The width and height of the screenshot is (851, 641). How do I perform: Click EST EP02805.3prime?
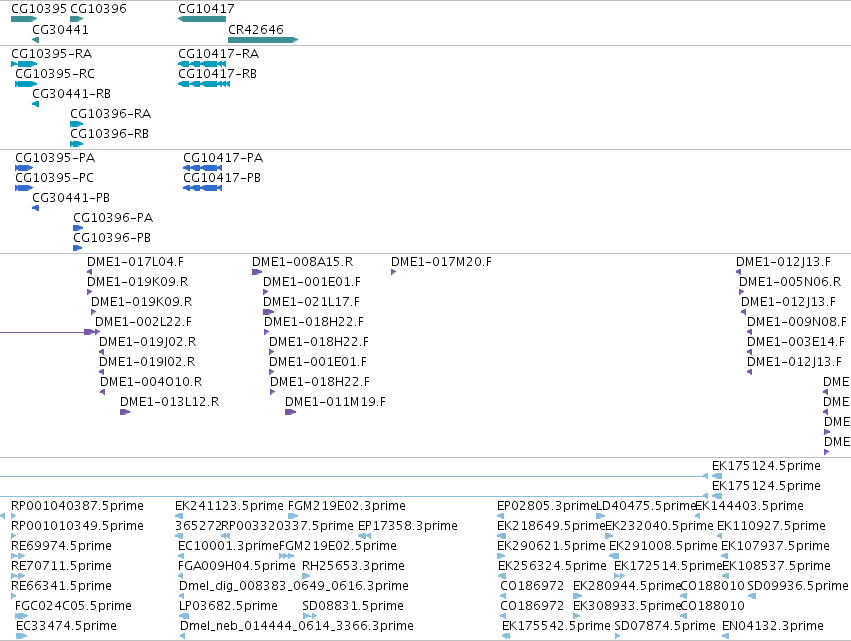pyautogui.click(x=547, y=506)
